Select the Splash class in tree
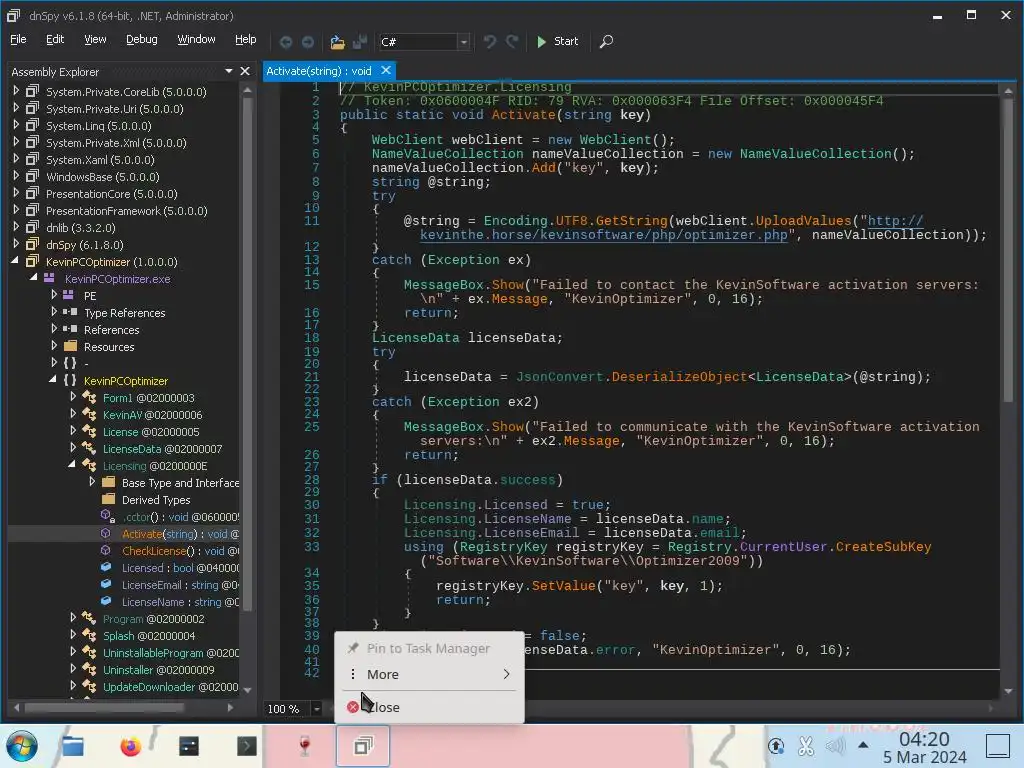Image resolution: width=1024 pixels, height=768 pixels. coord(149,635)
